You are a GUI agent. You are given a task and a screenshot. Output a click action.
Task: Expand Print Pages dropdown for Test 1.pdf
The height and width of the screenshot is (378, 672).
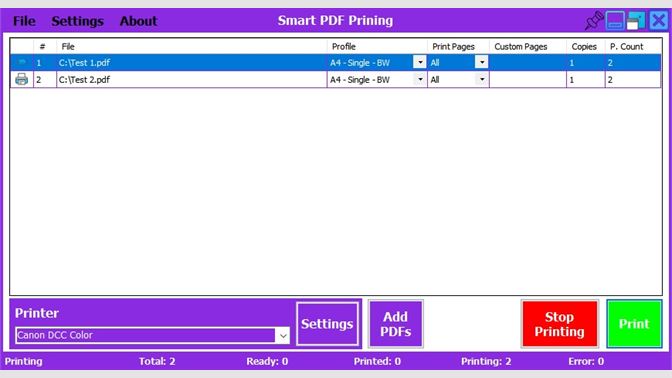coord(482,63)
